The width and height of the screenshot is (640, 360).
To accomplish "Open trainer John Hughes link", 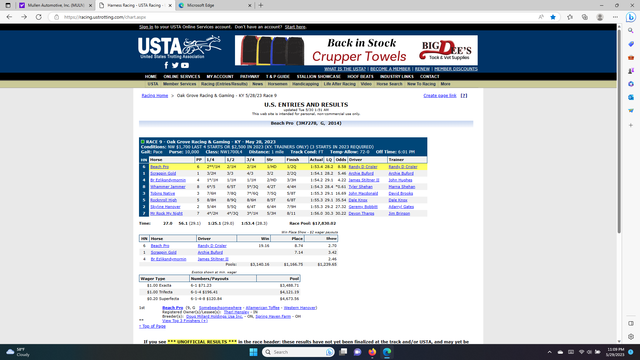I will coord(400,180).
